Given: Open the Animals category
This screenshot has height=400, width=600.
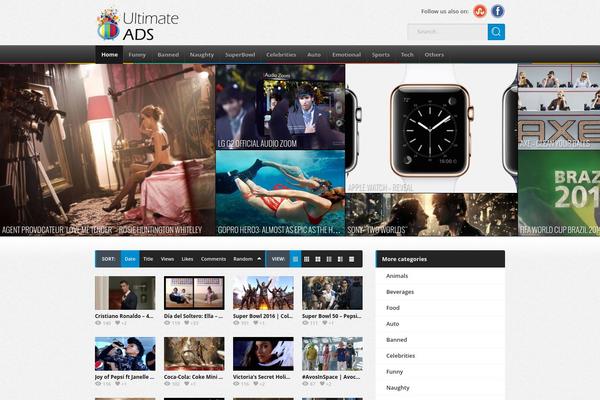Looking at the screenshot, I should pos(397,276).
